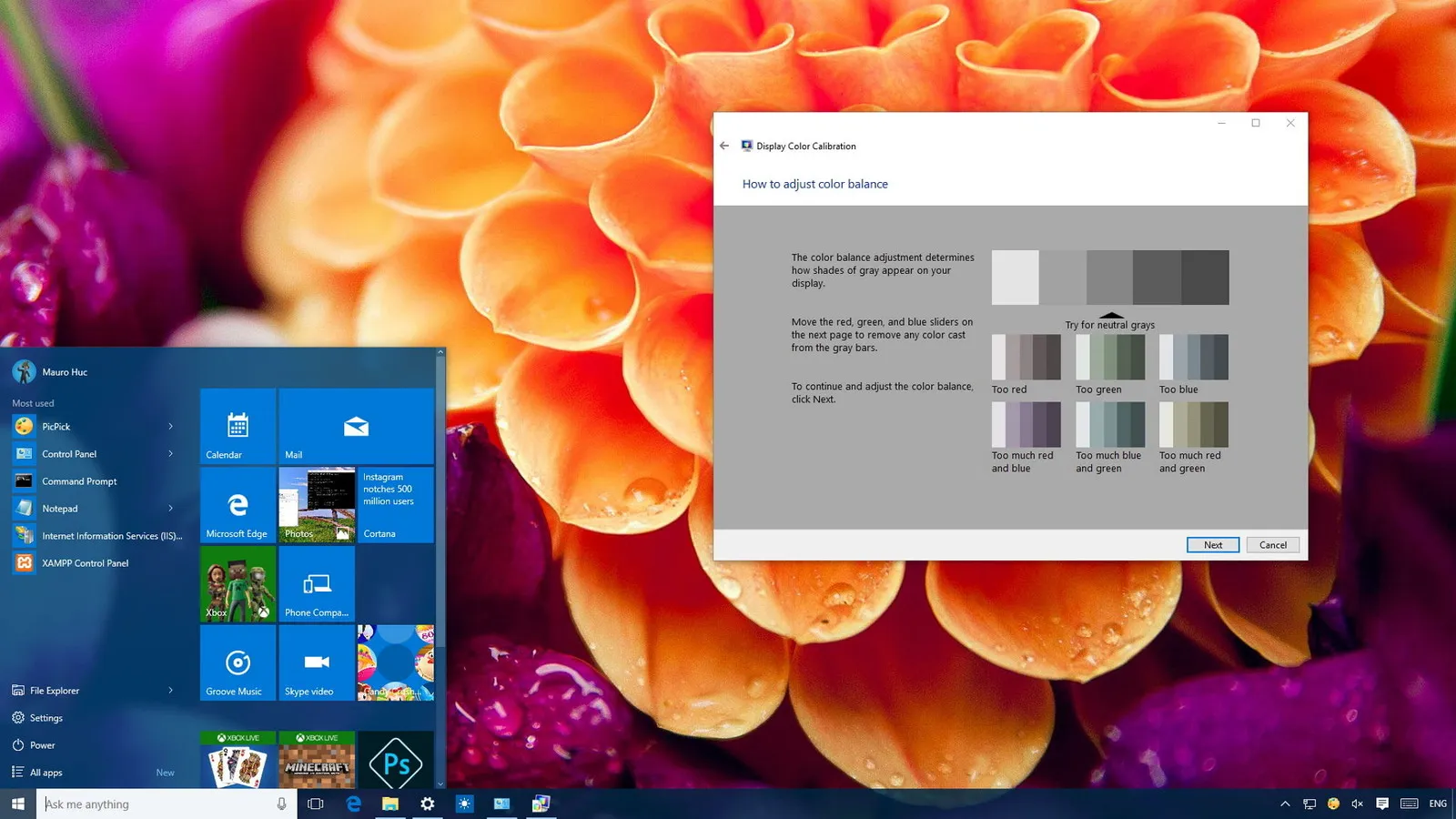1456x819 pixels.
Task: Expand the Control Panel jump list
Action: (x=171, y=453)
